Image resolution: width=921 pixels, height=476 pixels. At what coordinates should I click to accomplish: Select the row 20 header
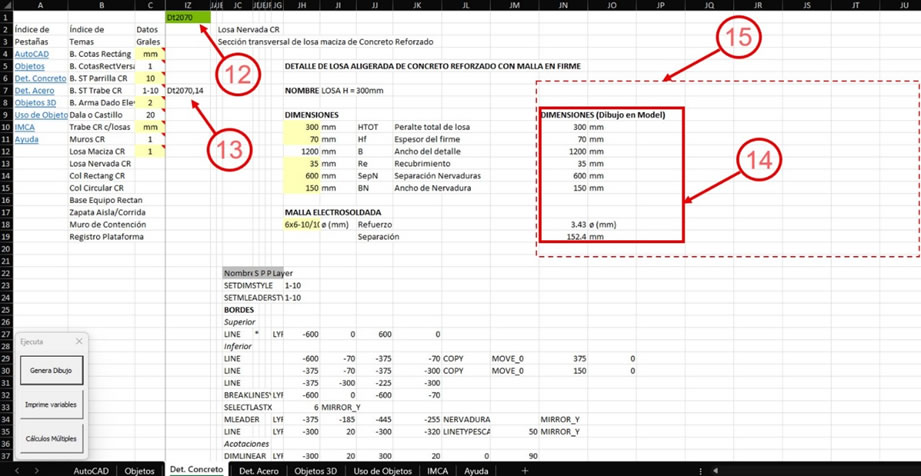pos(6,249)
